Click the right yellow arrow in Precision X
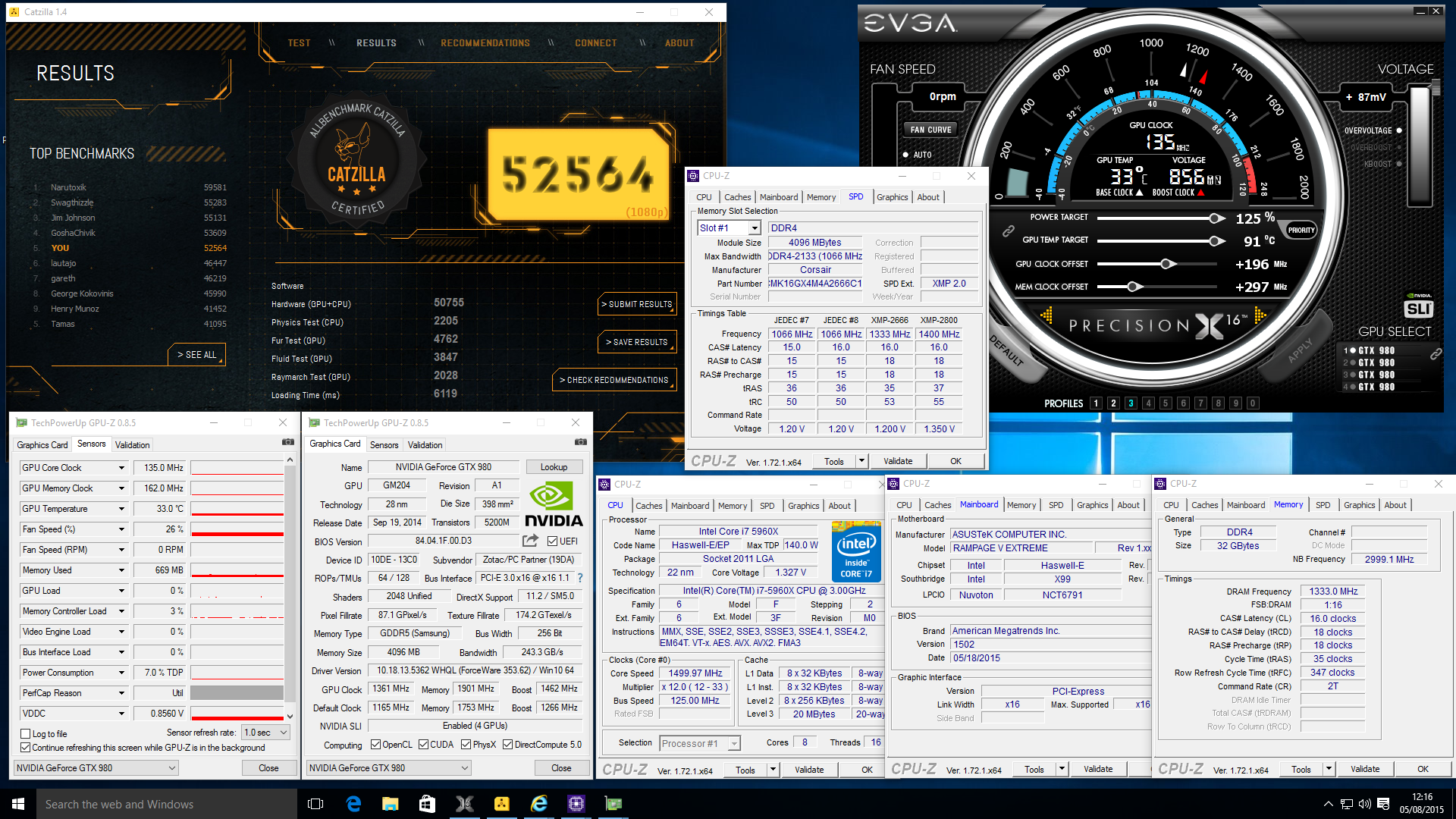 click(1260, 315)
